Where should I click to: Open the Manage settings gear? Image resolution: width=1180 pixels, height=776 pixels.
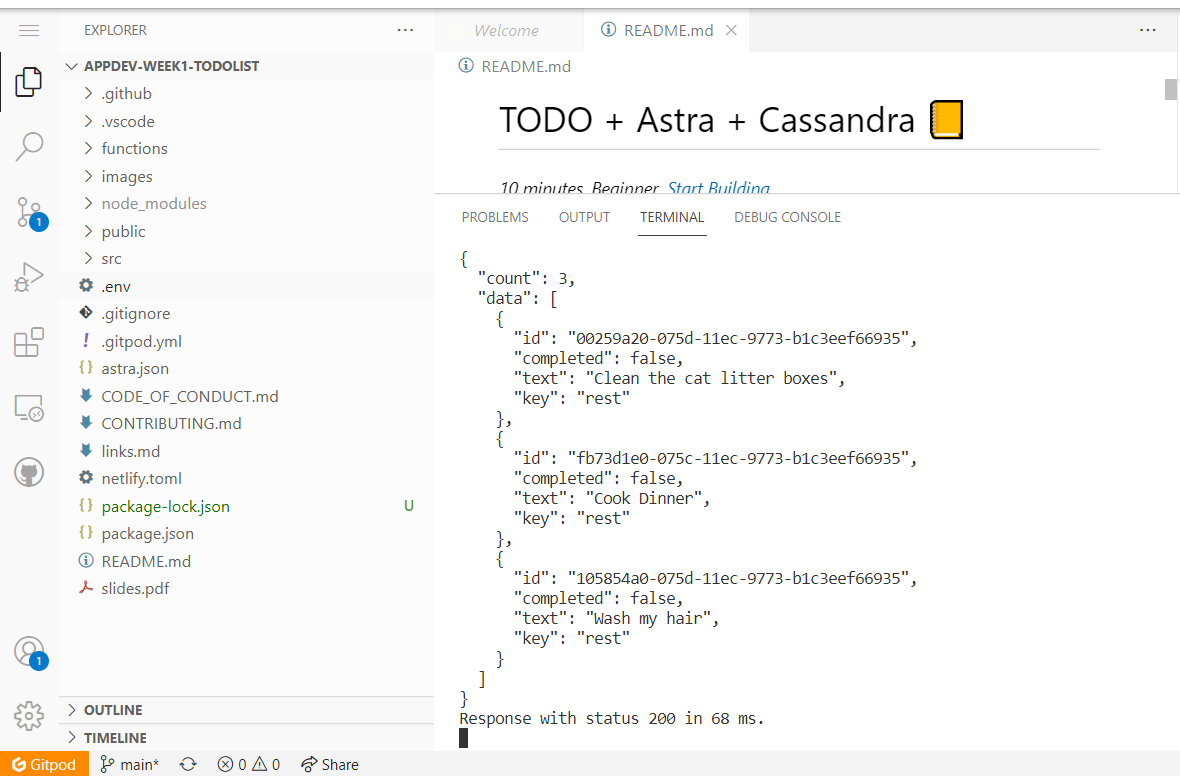coord(29,716)
